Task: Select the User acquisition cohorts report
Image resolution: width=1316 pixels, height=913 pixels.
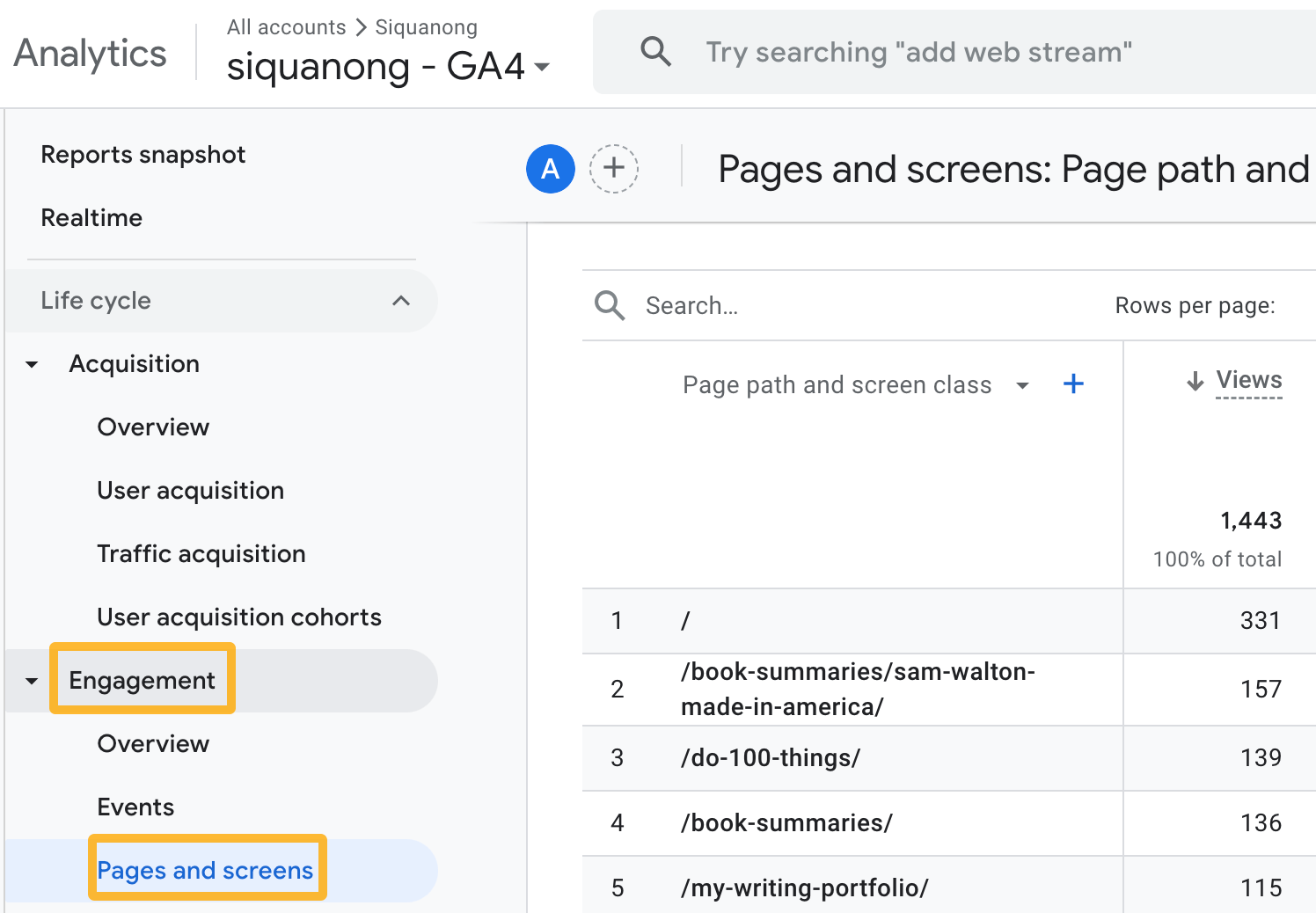Action: 238,617
